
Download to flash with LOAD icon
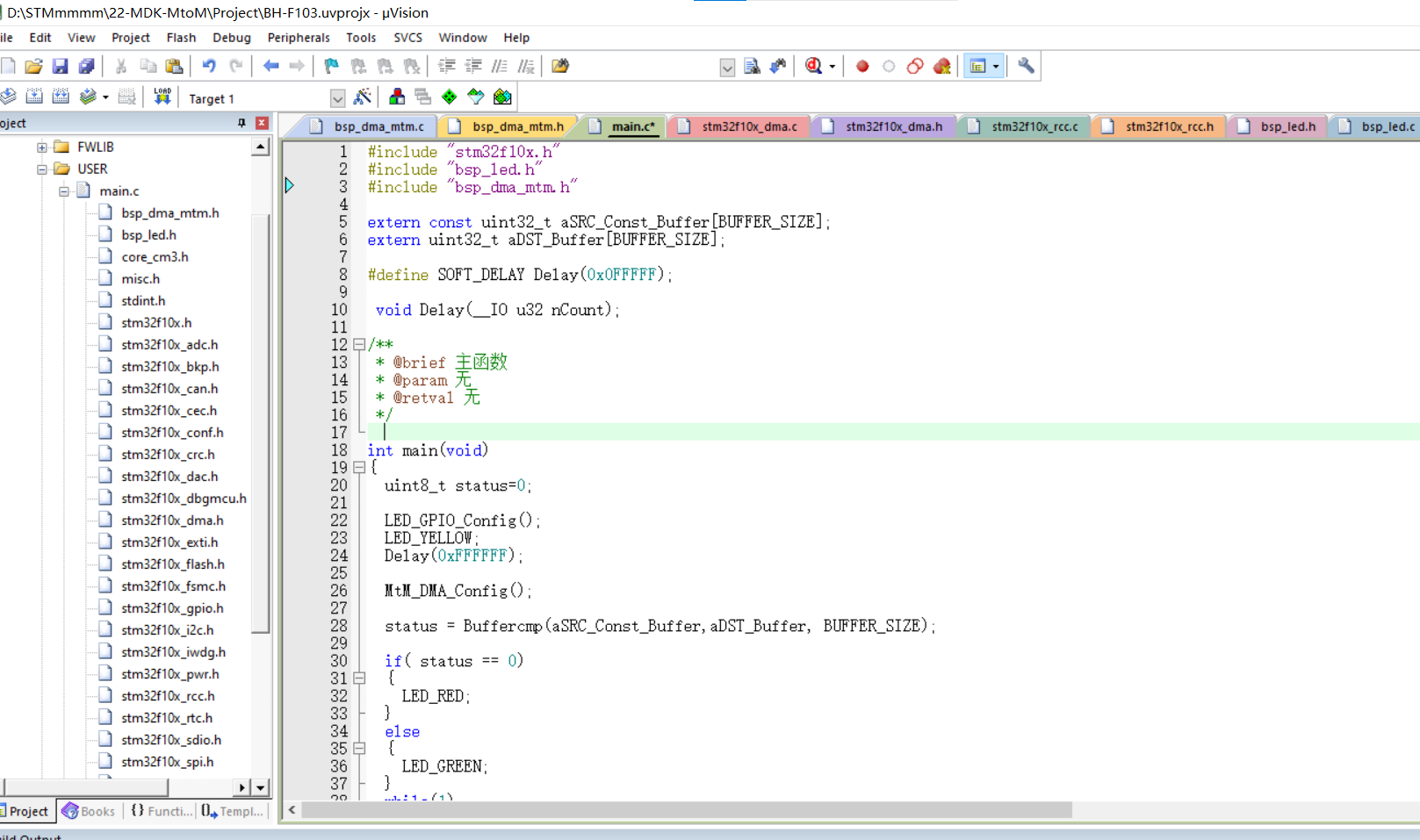[162, 97]
